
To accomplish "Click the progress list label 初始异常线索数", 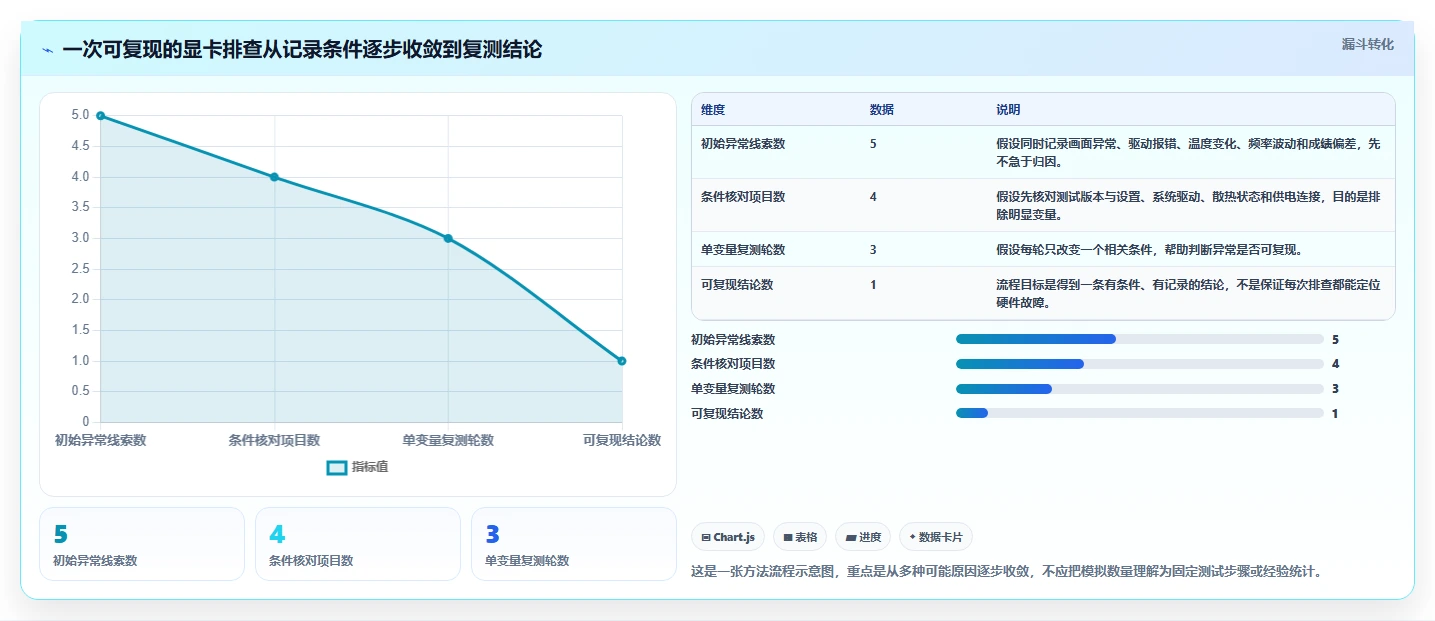I will pyautogui.click(x=733, y=339).
